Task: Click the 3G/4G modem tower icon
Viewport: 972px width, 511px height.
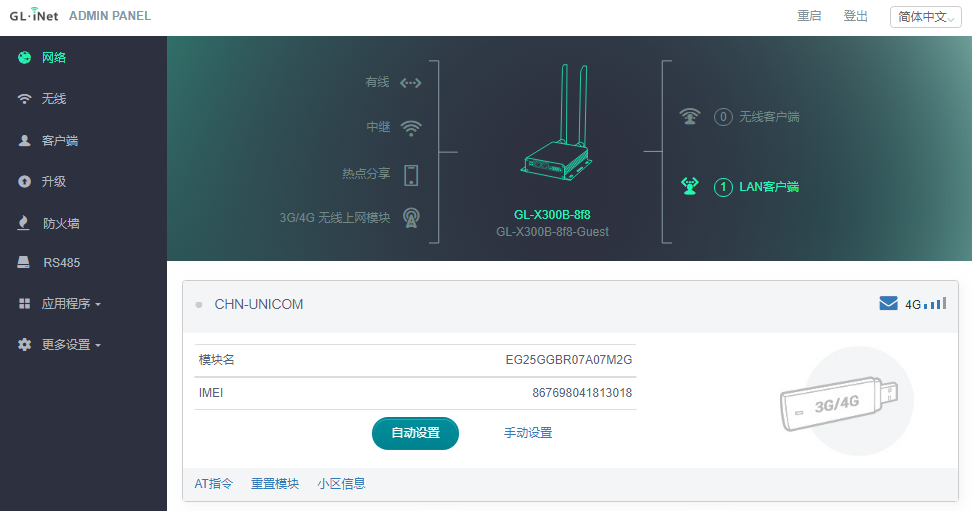Action: [411, 218]
